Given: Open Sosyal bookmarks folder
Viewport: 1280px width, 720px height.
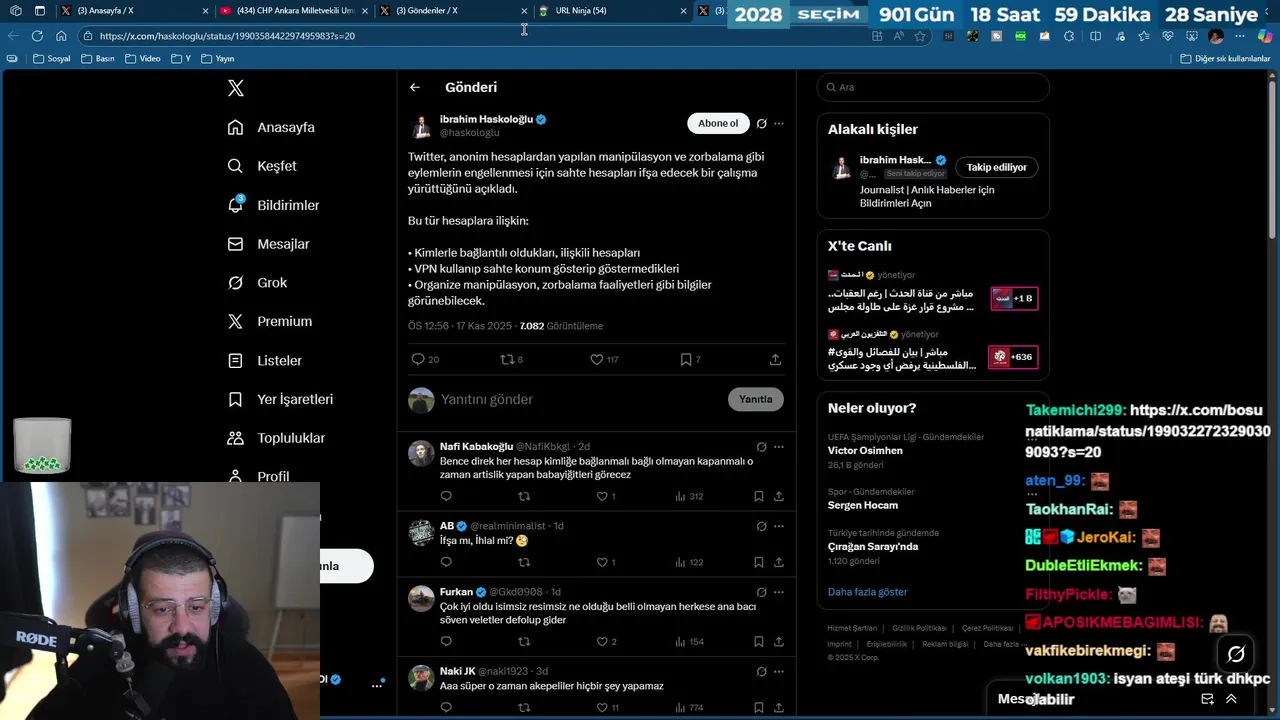Looking at the screenshot, I should [52, 59].
